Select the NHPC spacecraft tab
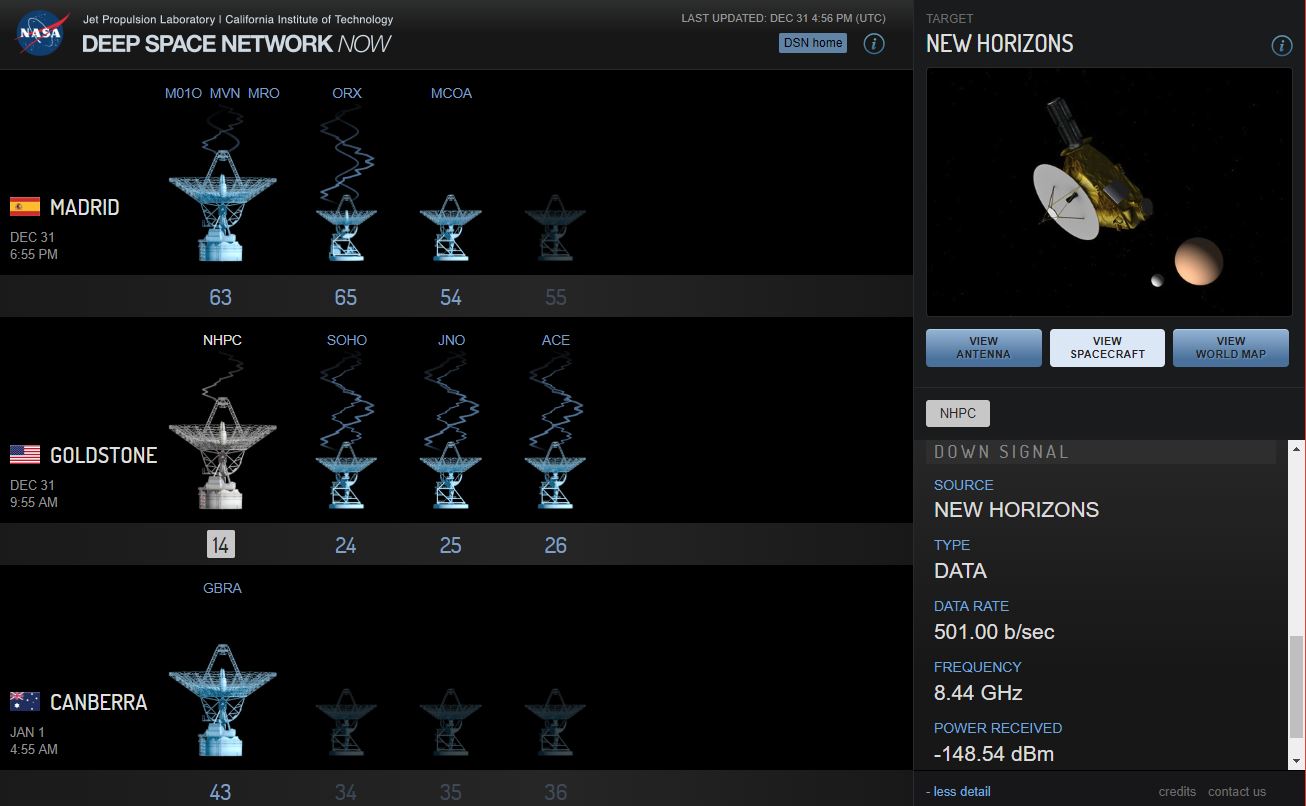The image size is (1306, 806). coord(958,413)
